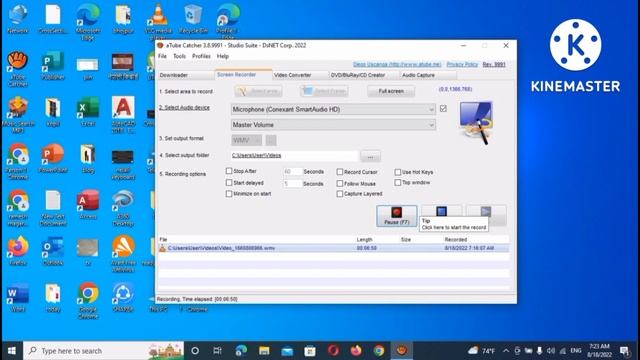Click the monitor with wand graphic
The height and width of the screenshot is (360, 640).
pos(476,122)
